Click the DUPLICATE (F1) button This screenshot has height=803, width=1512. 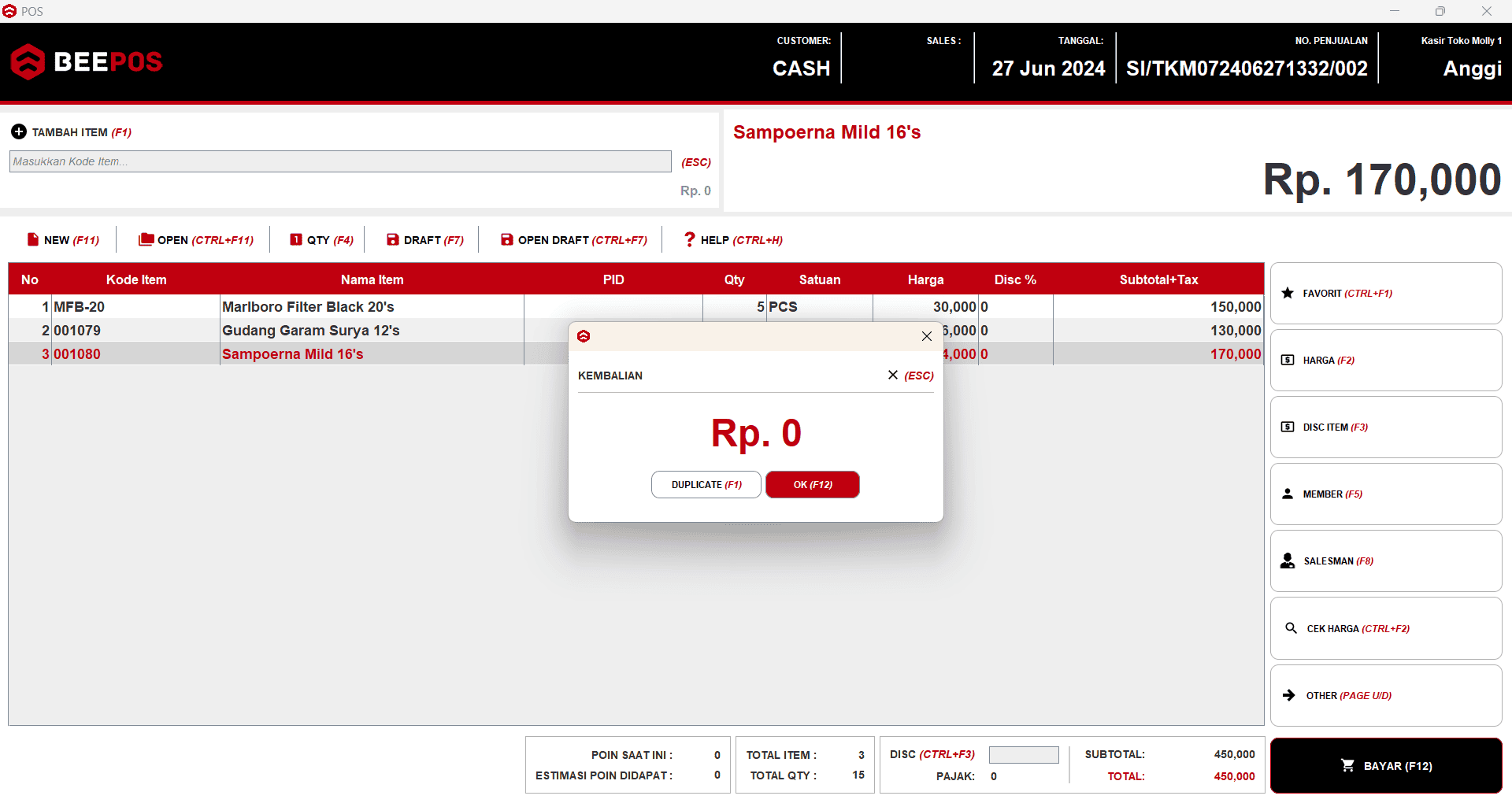coord(706,484)
